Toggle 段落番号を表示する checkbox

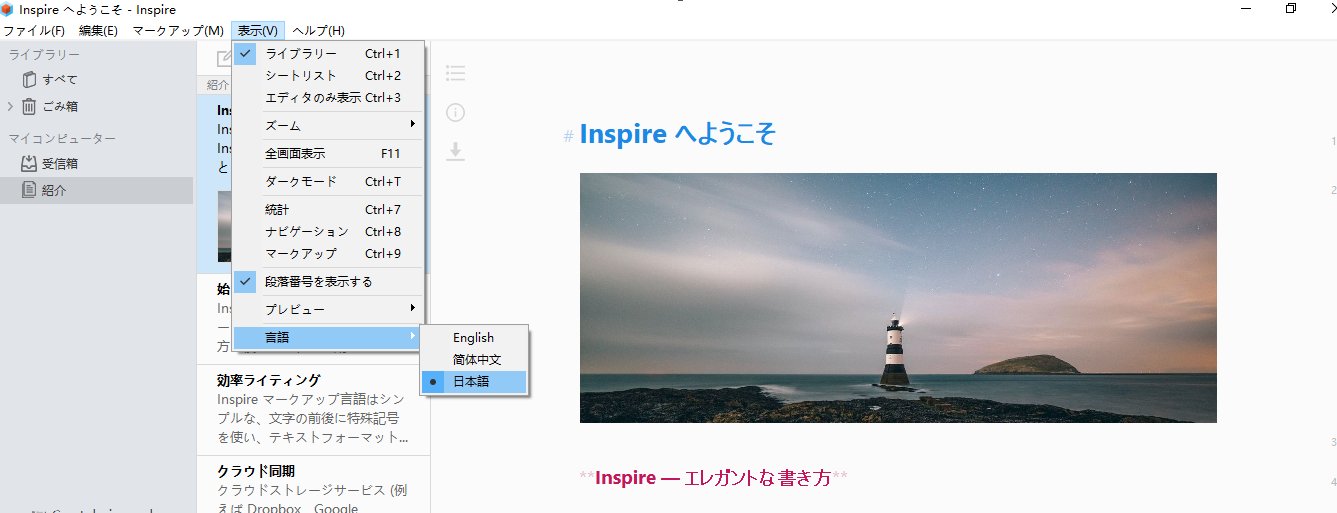point(328,282)
